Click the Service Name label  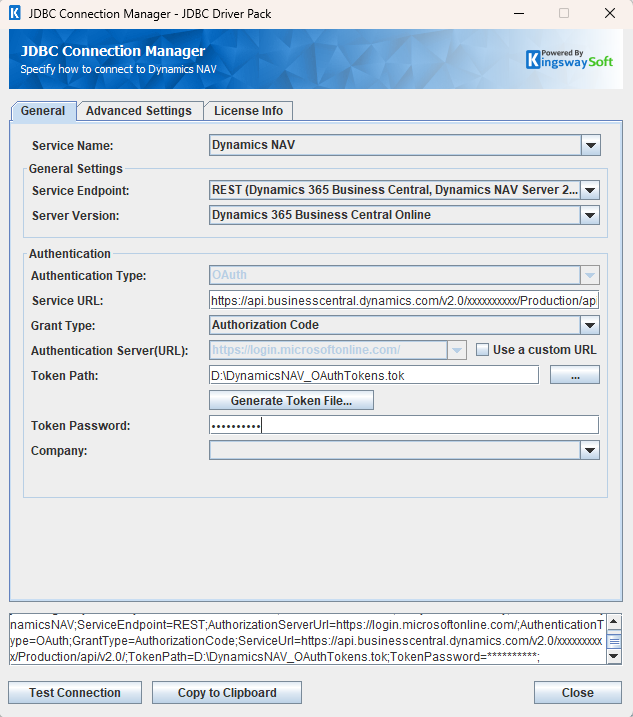click(72, 146)
